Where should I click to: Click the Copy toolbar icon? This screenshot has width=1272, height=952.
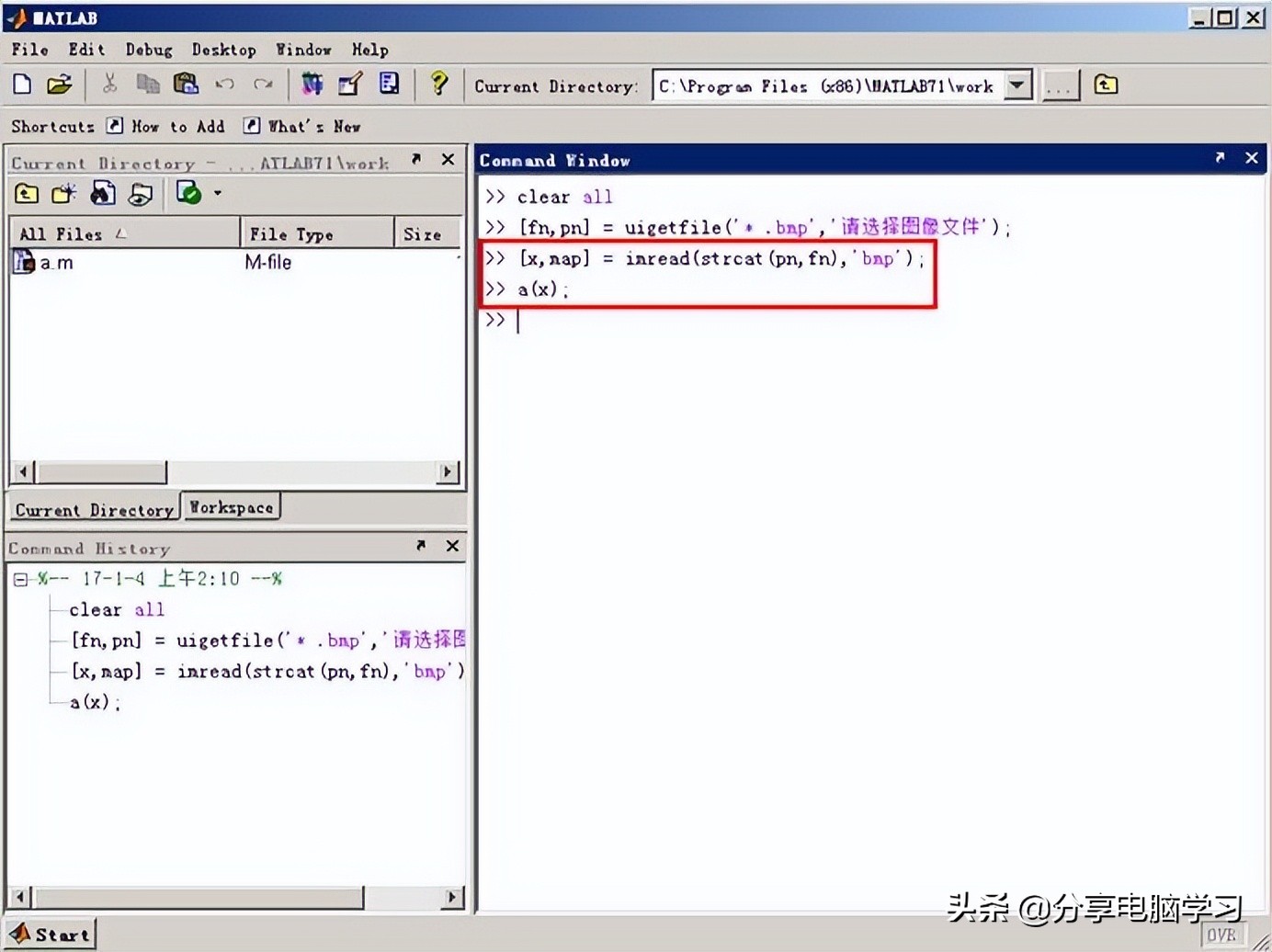[x=147, y=85]
